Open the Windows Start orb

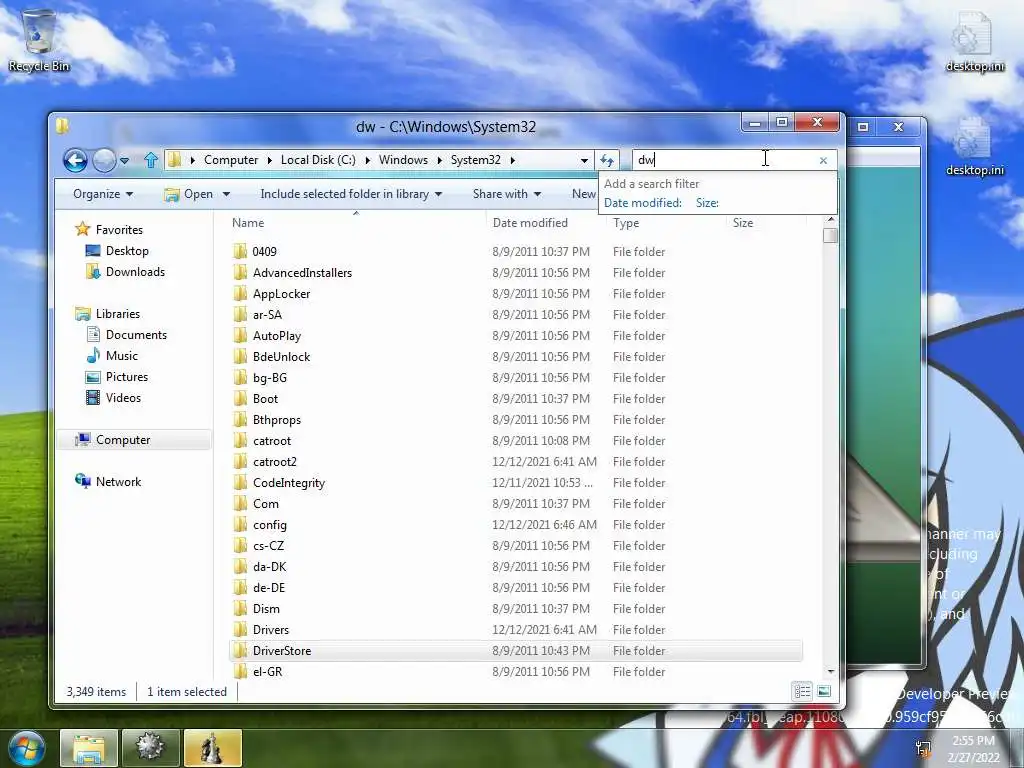(25, 748)
